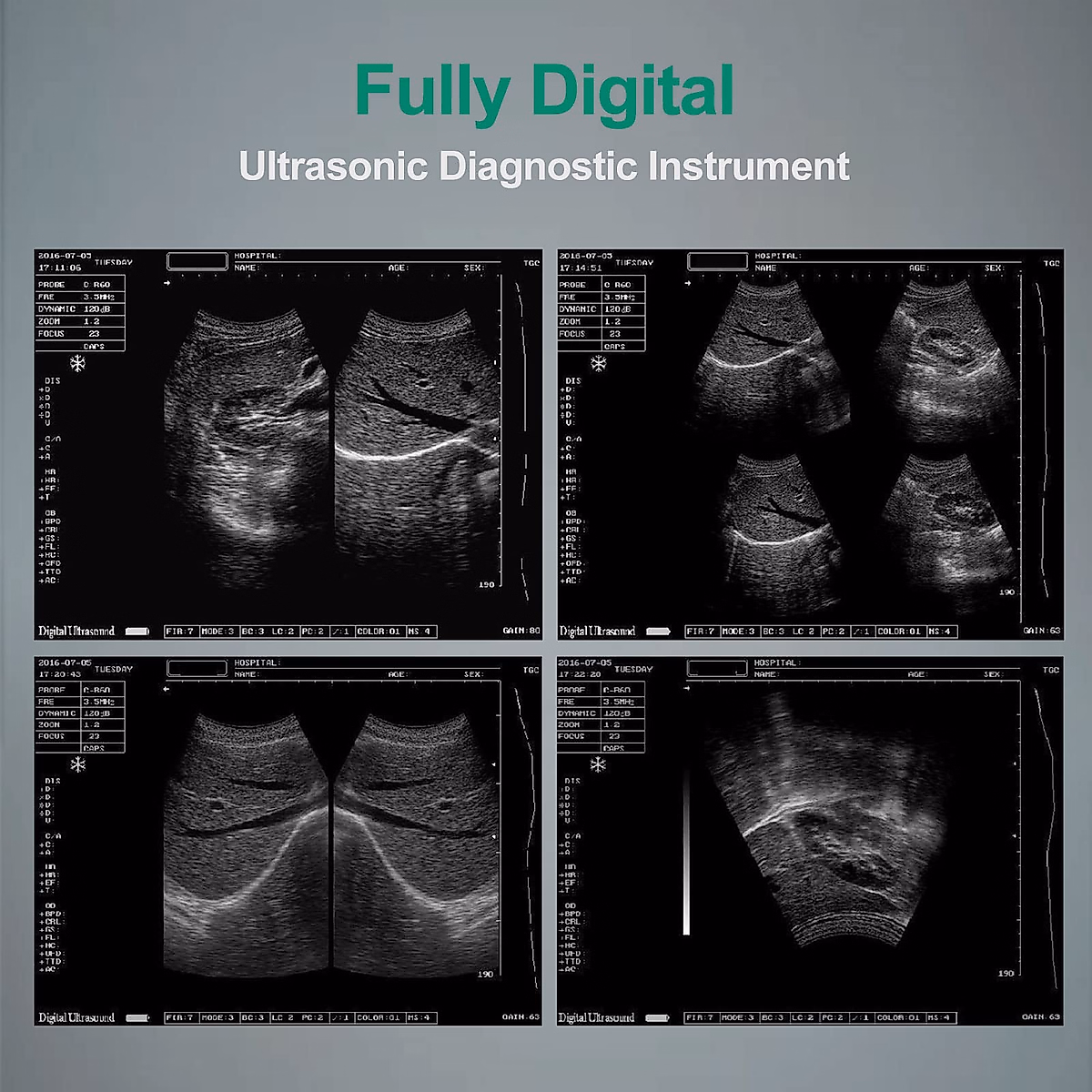This screenshot has width=1092, height=1092.
Task: Click the FOCUS 23 row in the bottom-left scan
Action: click(80, 736)
